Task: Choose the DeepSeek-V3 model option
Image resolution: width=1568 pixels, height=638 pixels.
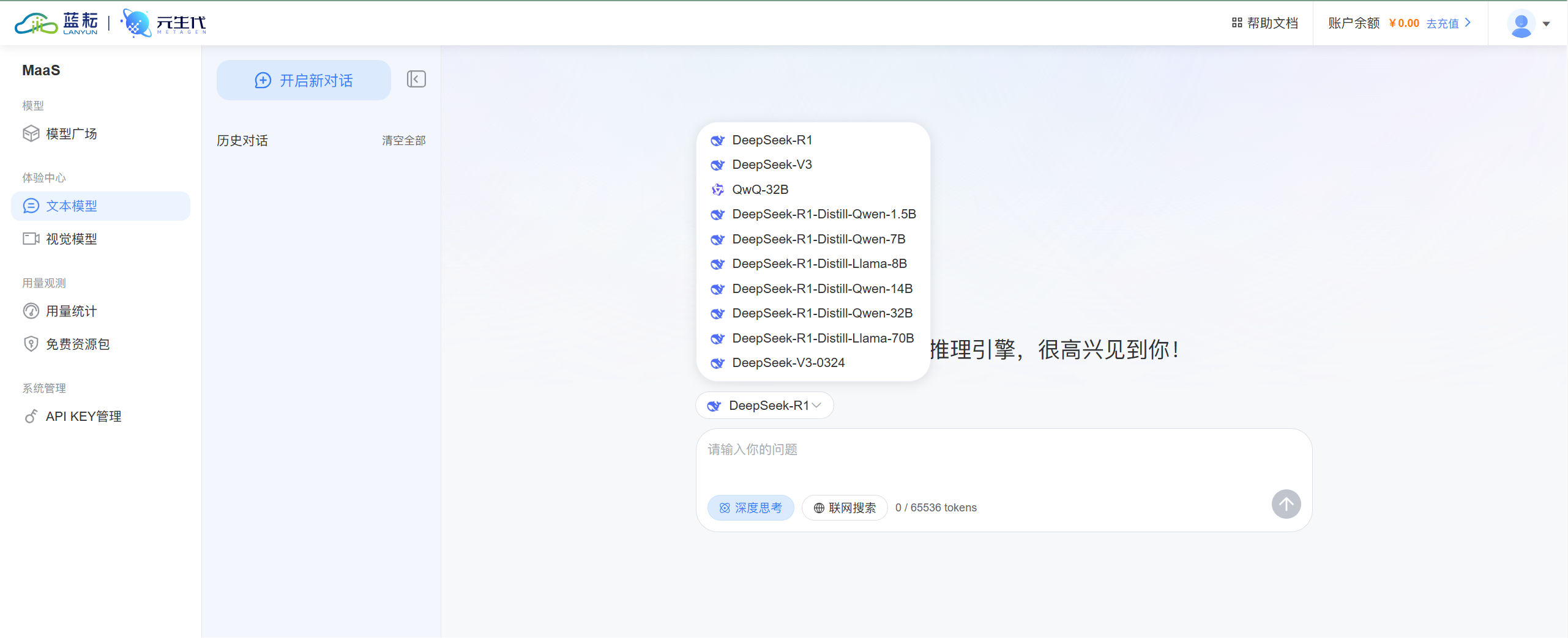Action: pos(813,165)
